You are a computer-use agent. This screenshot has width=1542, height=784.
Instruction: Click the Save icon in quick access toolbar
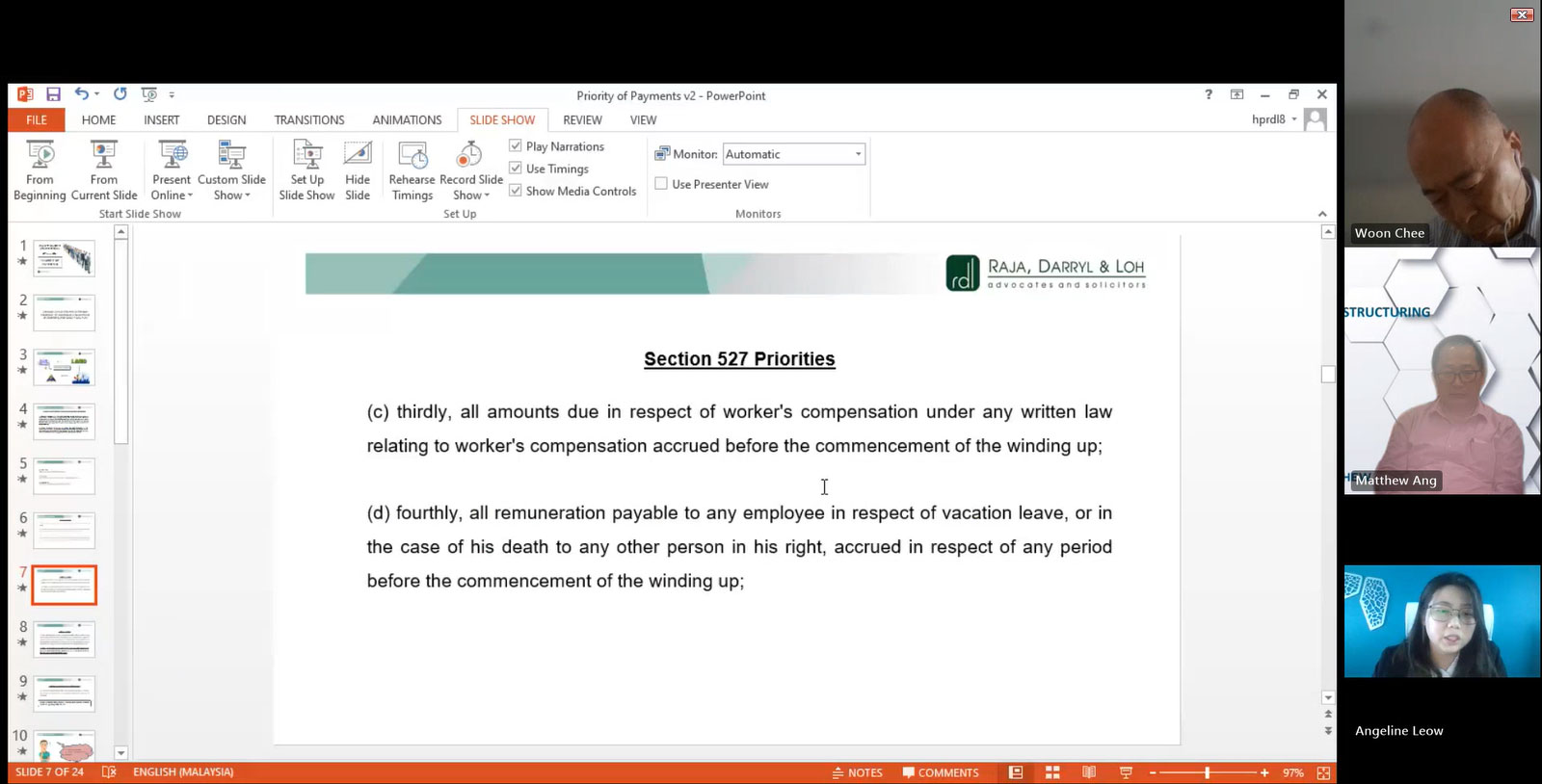click(53, 94)
